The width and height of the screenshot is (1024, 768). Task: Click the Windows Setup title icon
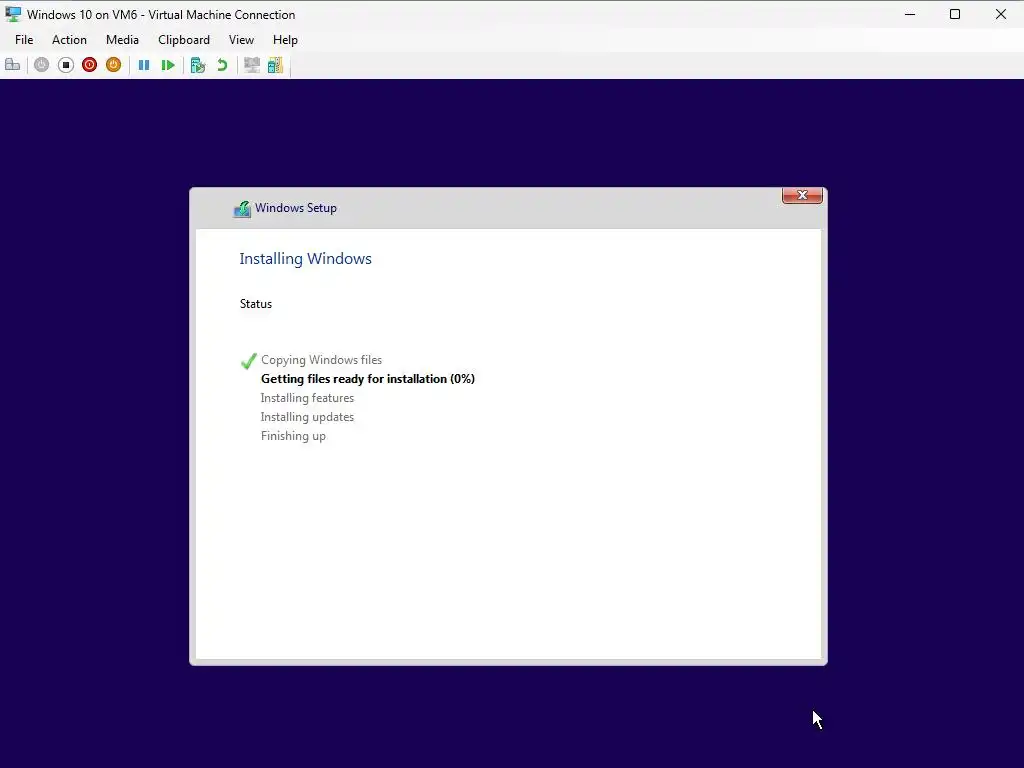point(242,209)
